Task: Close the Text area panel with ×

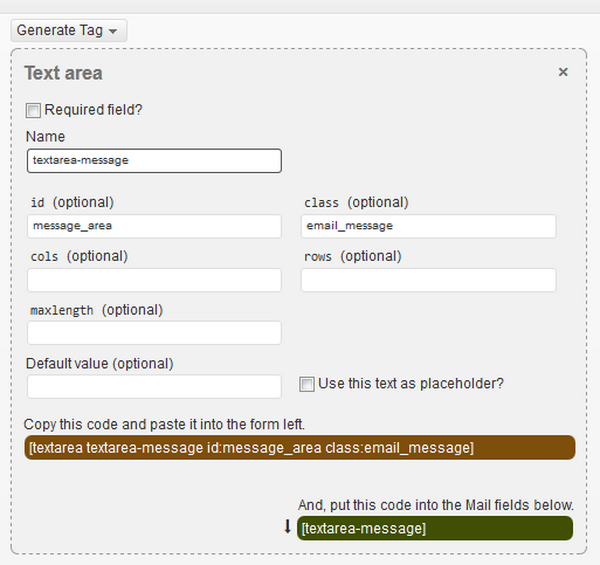Action: tap(563, 72)
